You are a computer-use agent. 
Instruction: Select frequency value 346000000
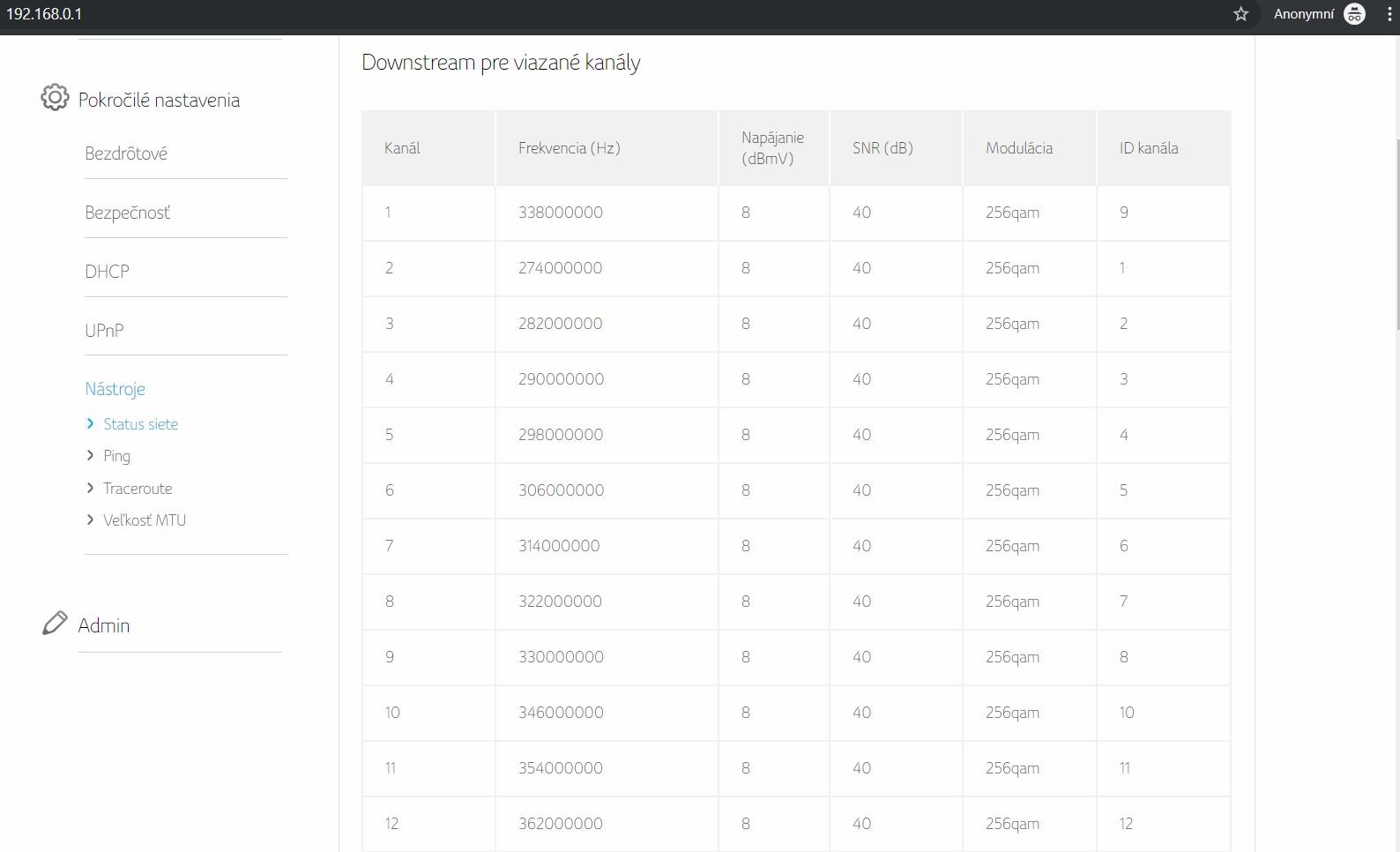coord(561,713)
